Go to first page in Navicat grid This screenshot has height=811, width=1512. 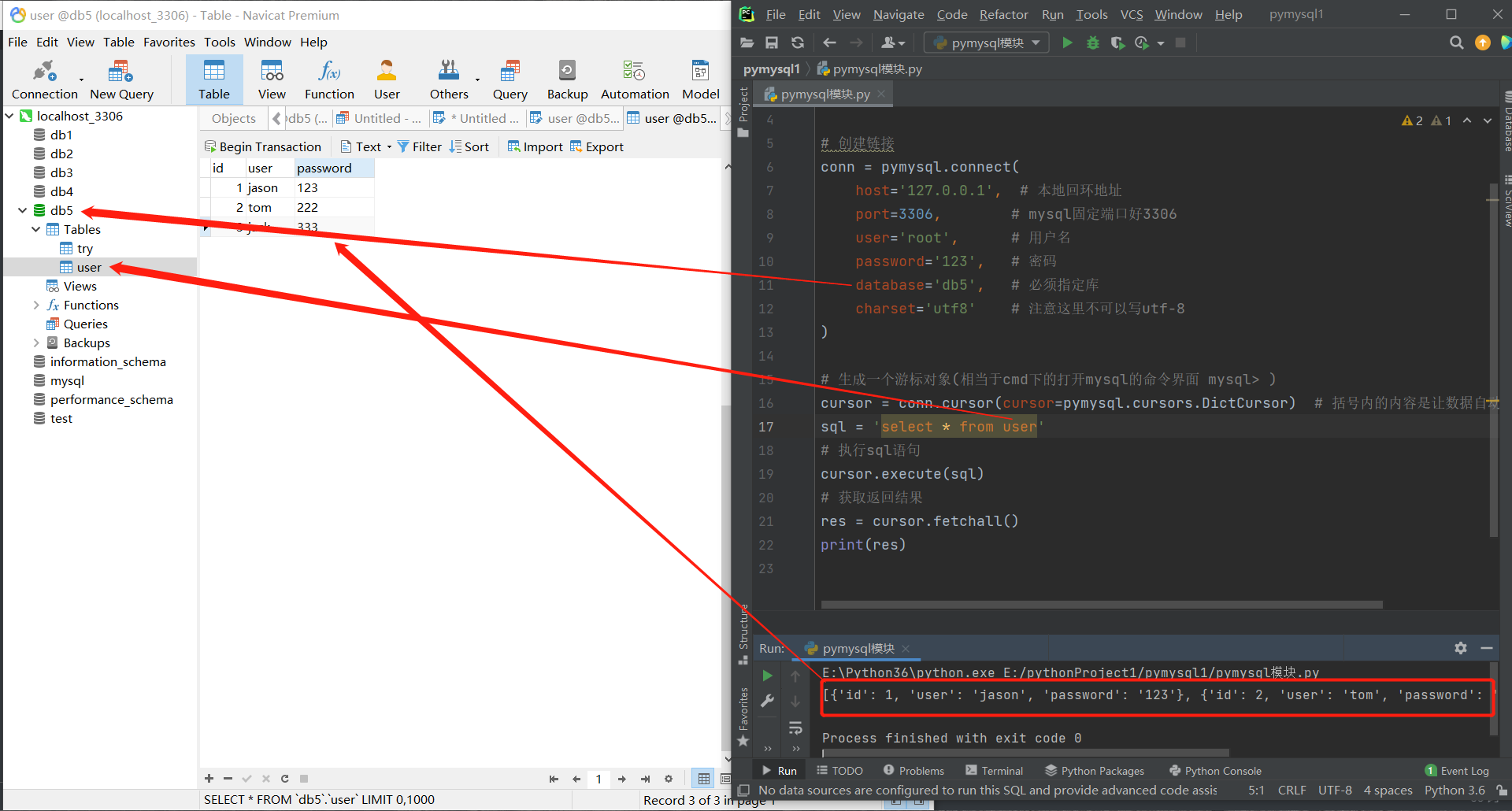click(554, 779)
